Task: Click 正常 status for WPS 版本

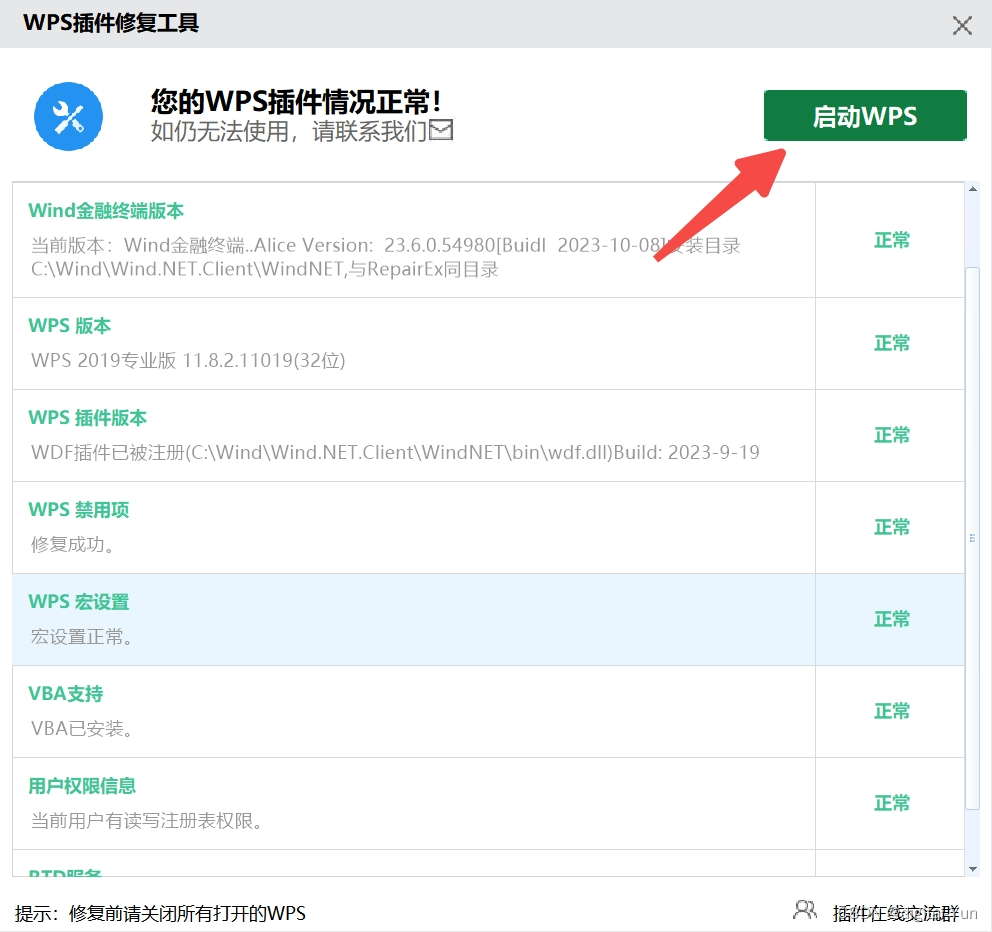Action: click(891, 343)
